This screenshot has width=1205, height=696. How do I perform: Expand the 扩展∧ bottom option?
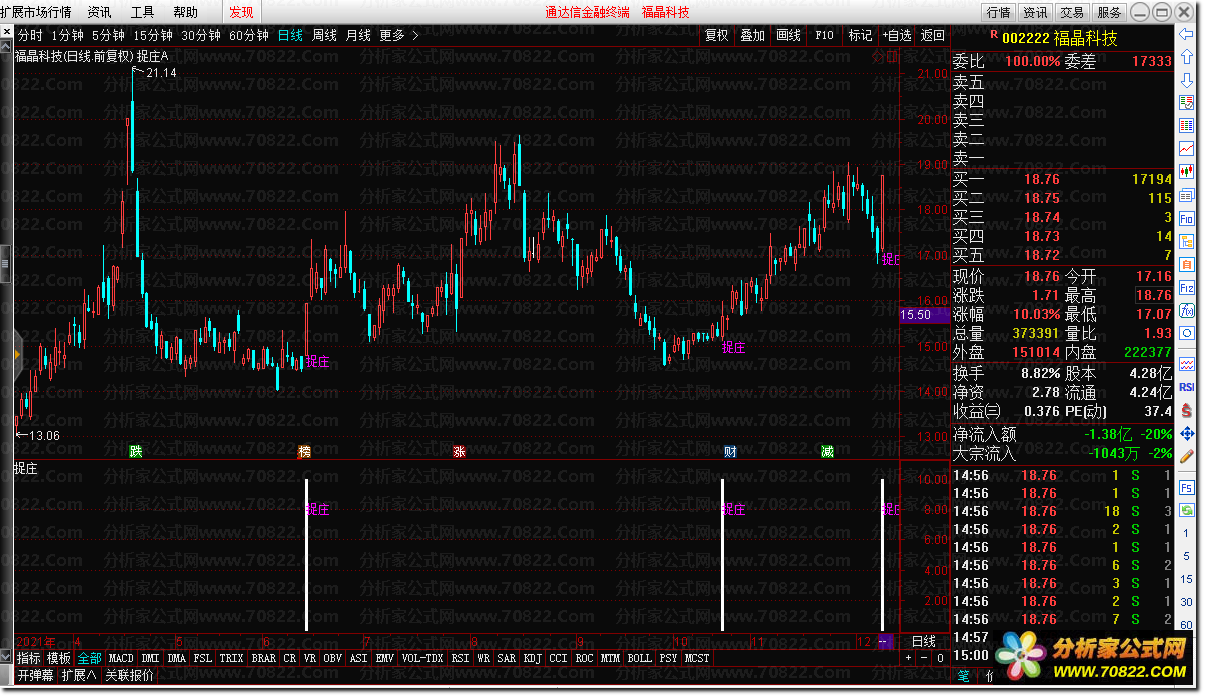coord(79,675)
